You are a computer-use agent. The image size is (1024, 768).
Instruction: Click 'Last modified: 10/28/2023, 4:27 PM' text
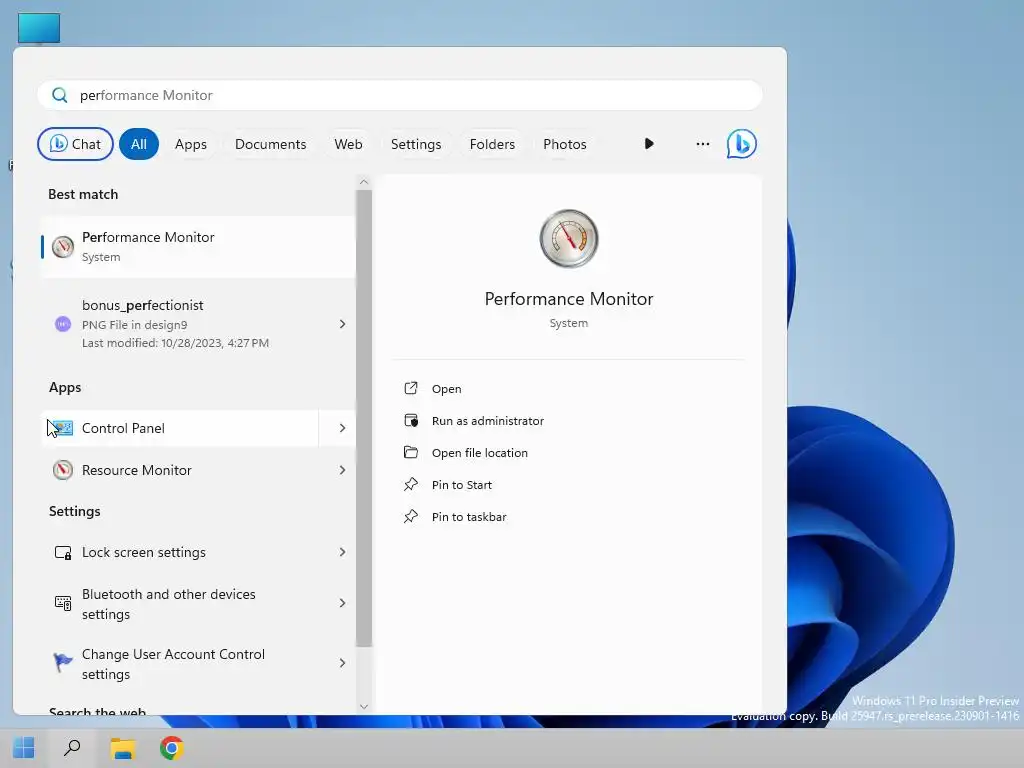coord(175,343)
